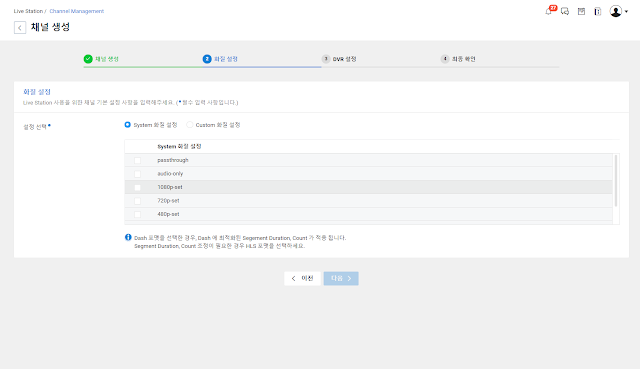The image size is (640, 369).
Task: Select System 화질 설정 radio button
Action: (128, 124)
